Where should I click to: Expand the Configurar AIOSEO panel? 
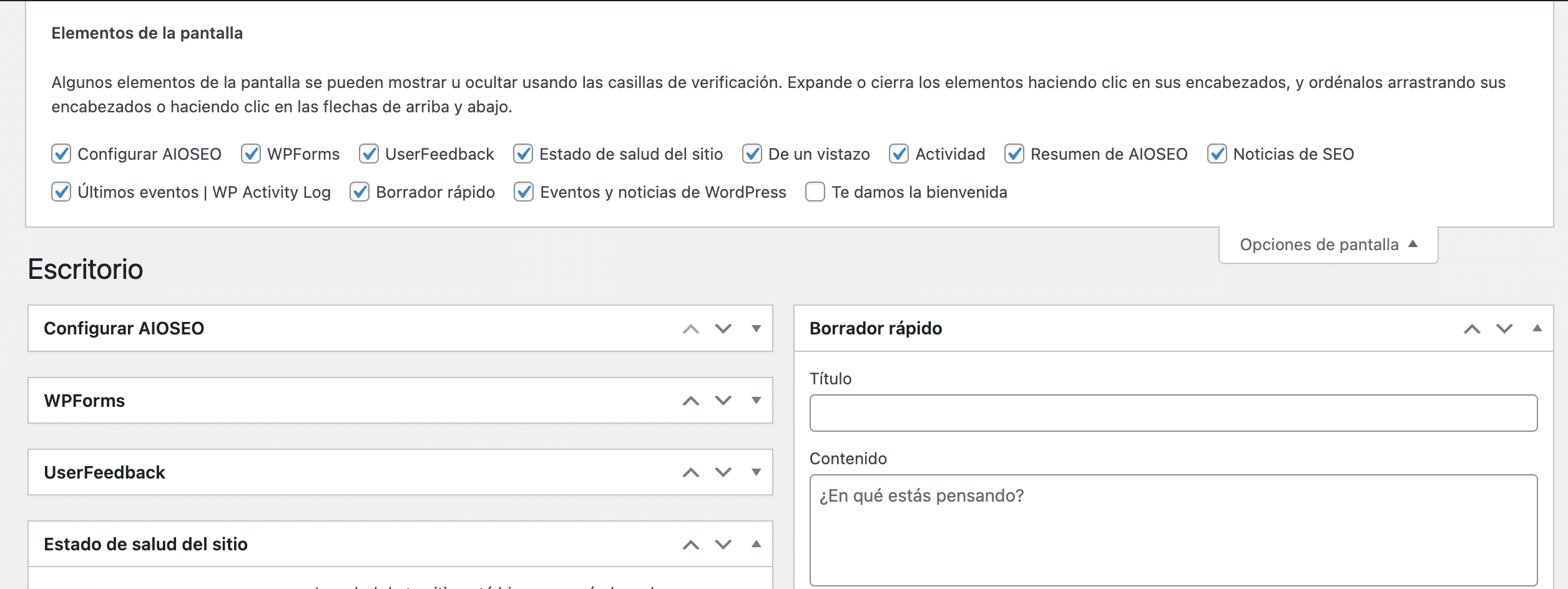(x=756, y=329)
